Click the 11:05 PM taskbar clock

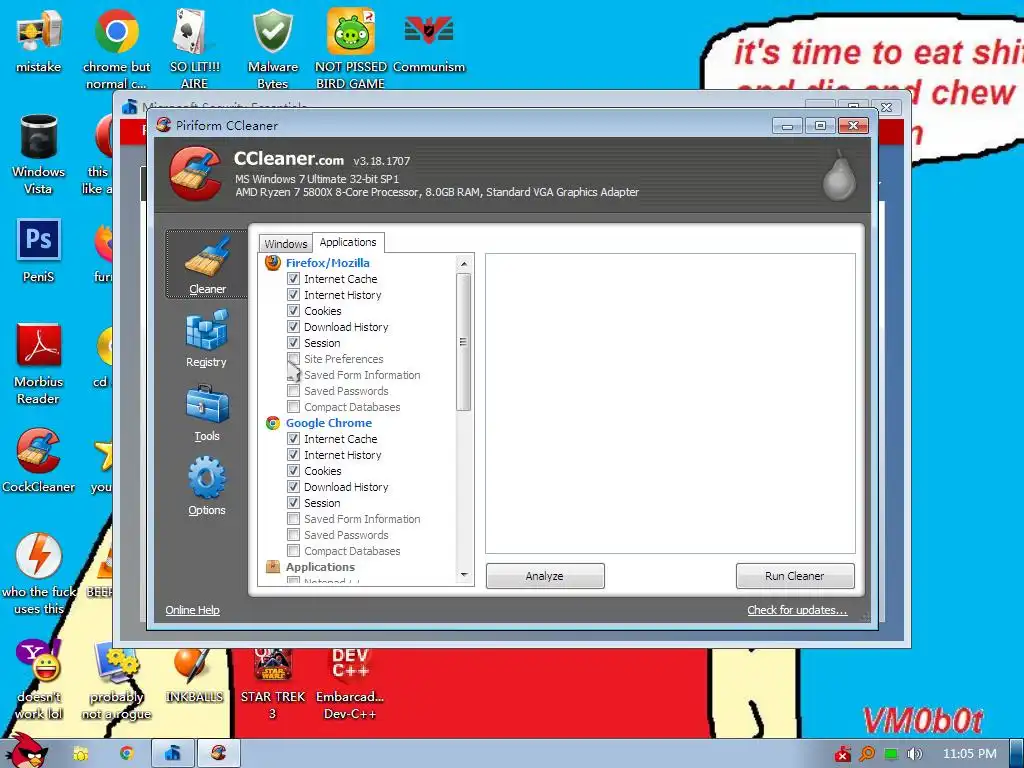tap(969, 754)
